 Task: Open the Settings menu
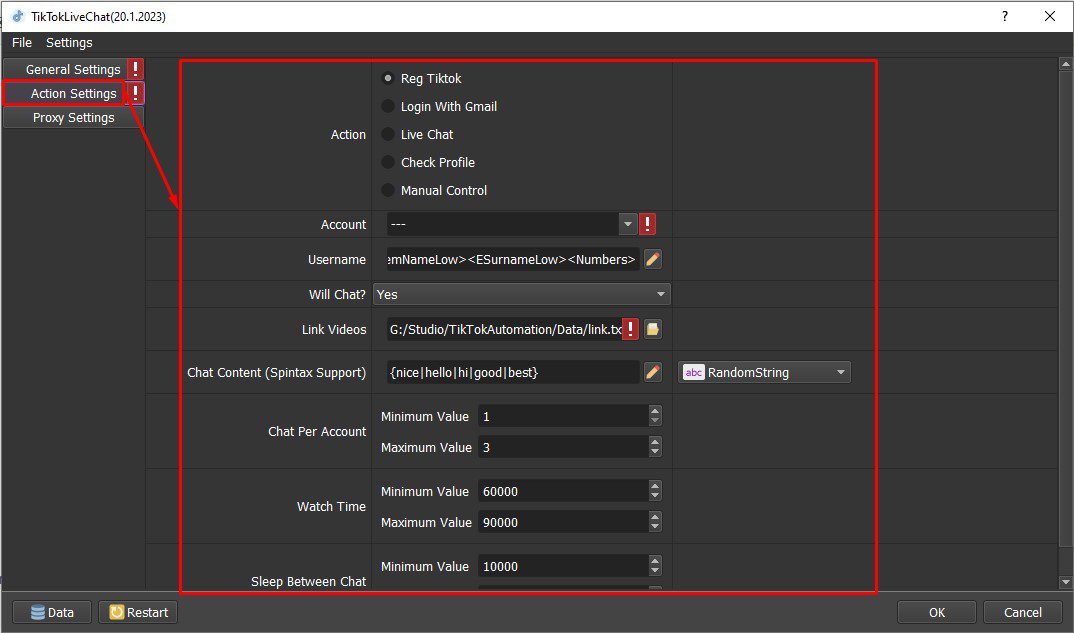69,42
